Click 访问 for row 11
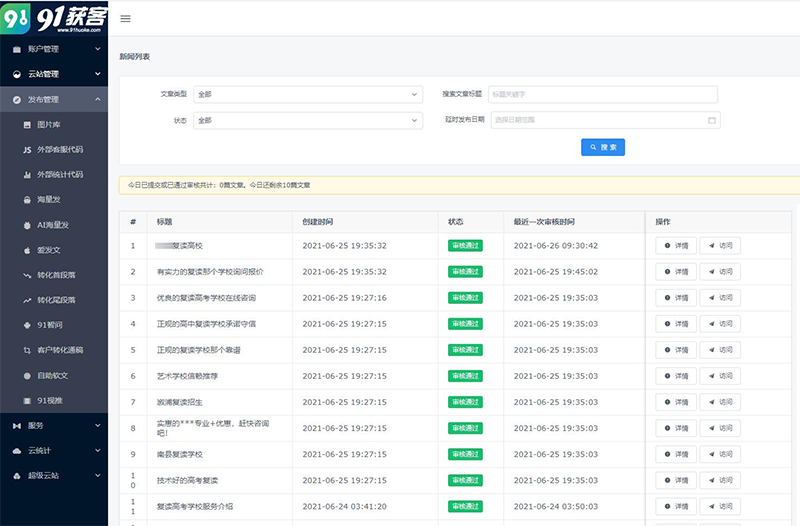The width and height of the screenshot is (800, 526). click(720, 506)
